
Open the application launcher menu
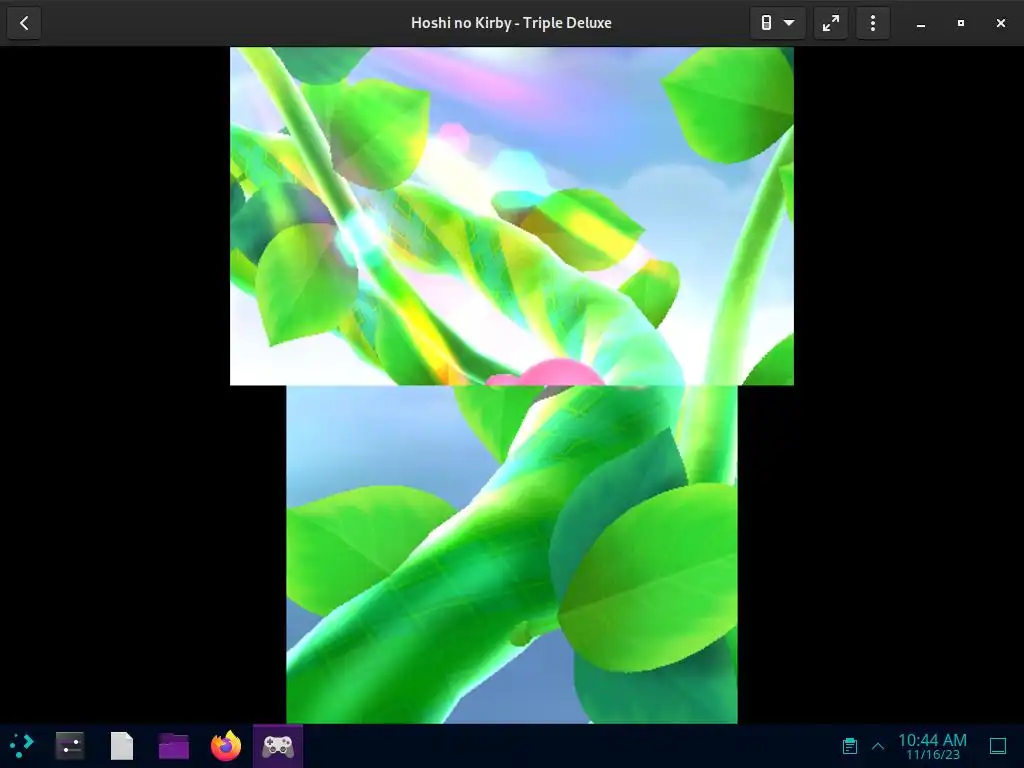click(x=22, y=745)
